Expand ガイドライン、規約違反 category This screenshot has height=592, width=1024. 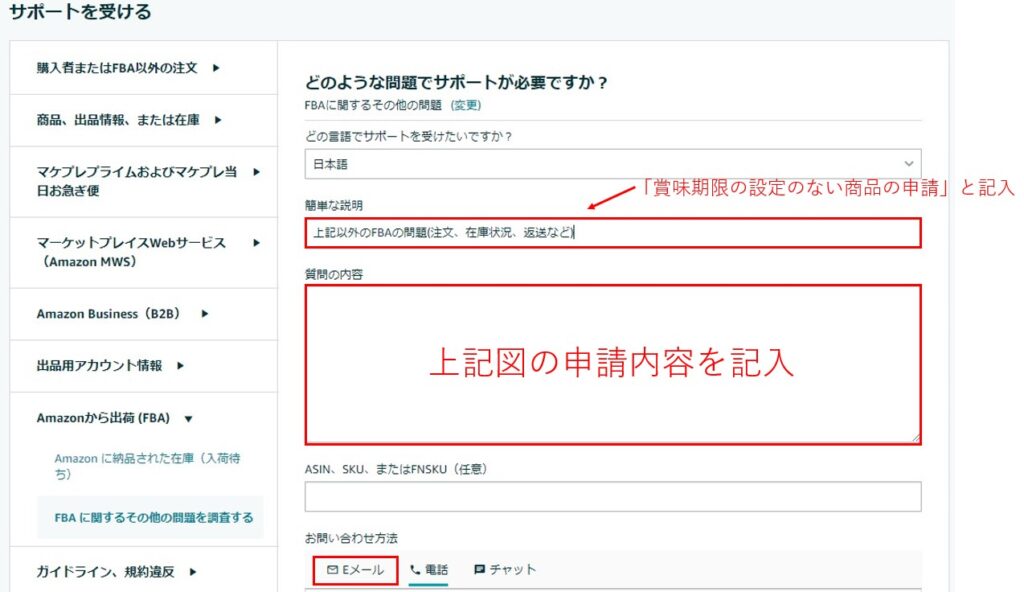(x=116, y=572)
